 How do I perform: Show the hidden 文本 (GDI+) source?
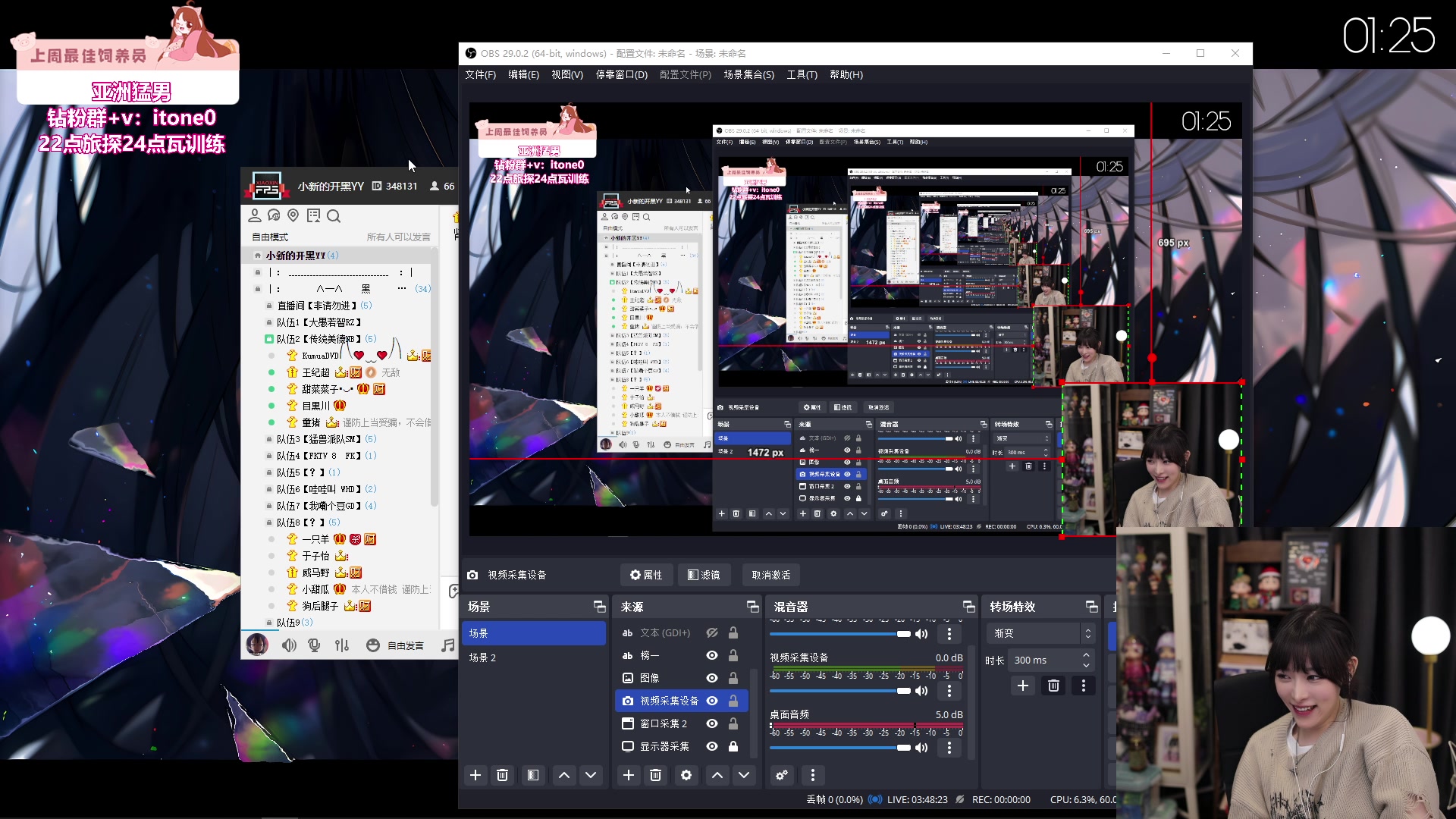(x=712, y=632)
